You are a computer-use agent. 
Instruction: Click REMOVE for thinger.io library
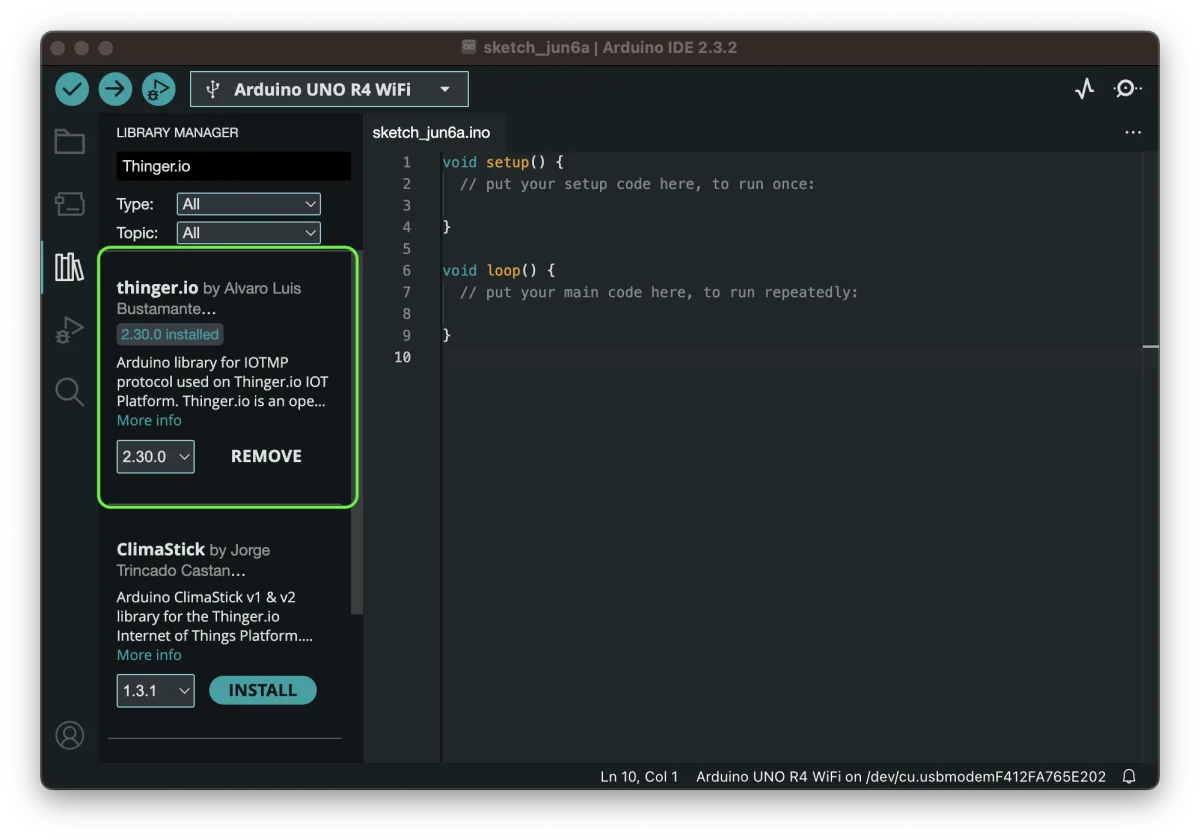[x=266, y=456]
